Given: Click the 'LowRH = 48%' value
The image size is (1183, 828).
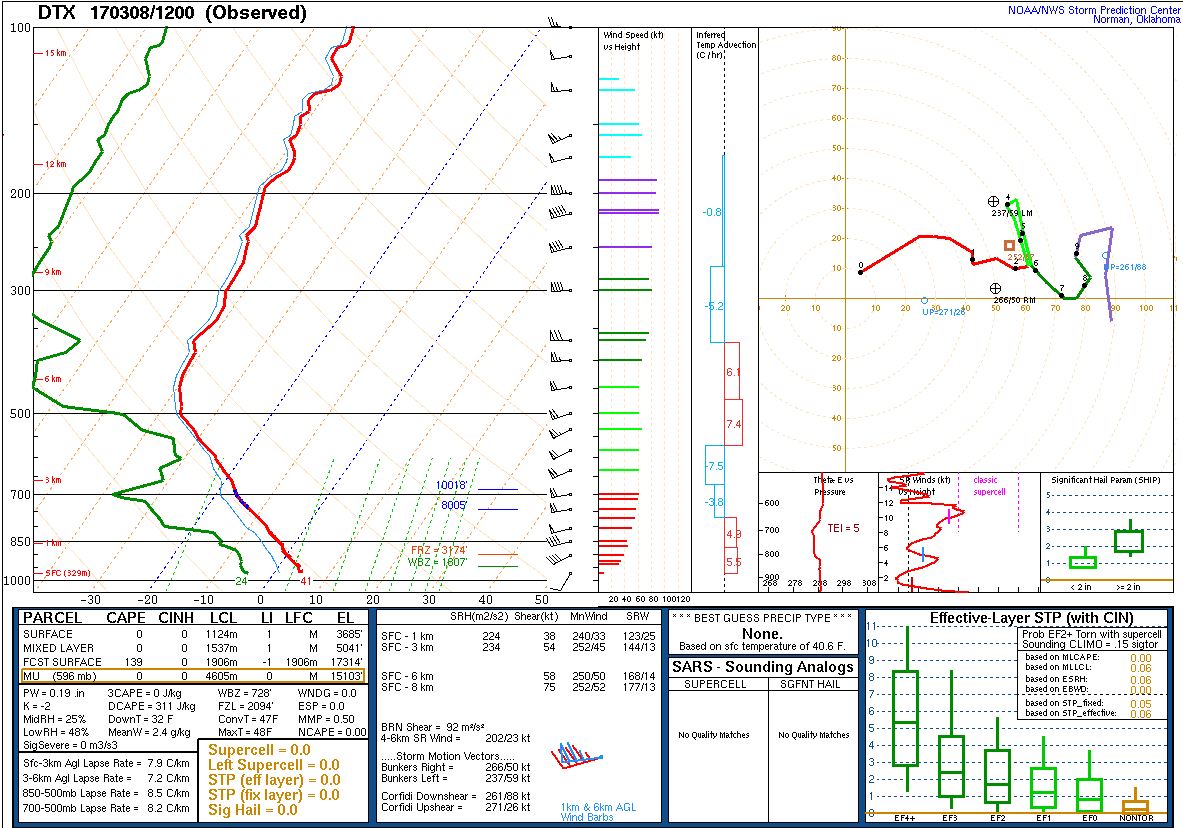Looking at the screenshot, I should [x=56, y=732].
